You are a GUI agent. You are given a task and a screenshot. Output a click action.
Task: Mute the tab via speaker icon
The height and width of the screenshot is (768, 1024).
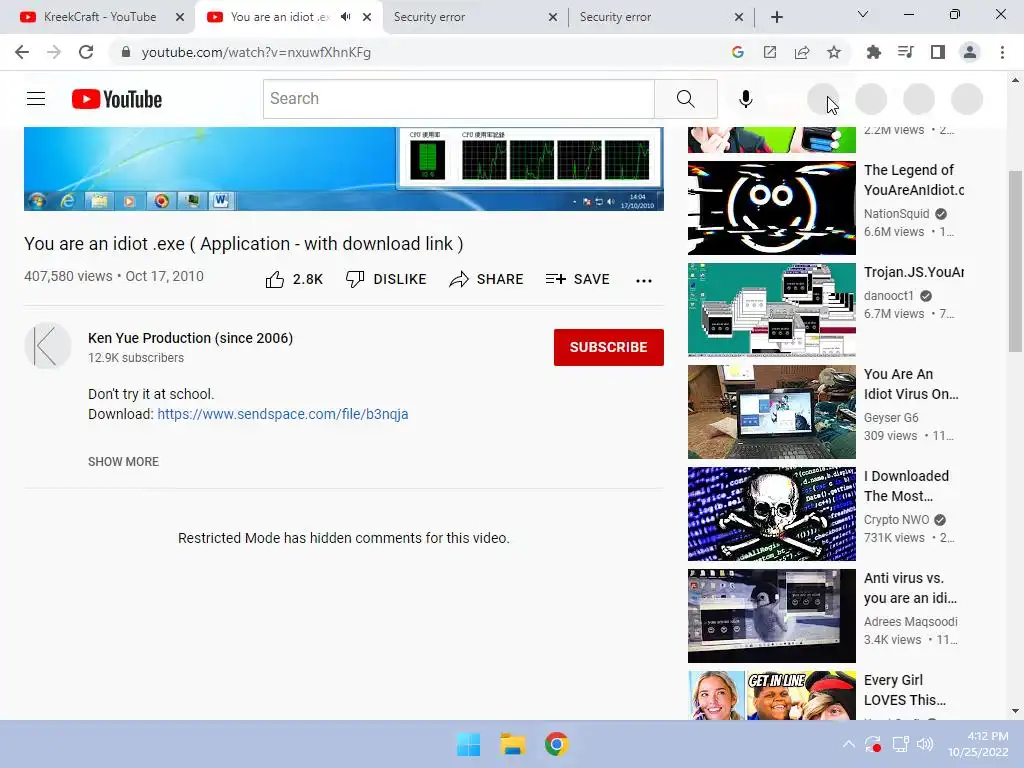pyautogui.click(x=345, y=17)
